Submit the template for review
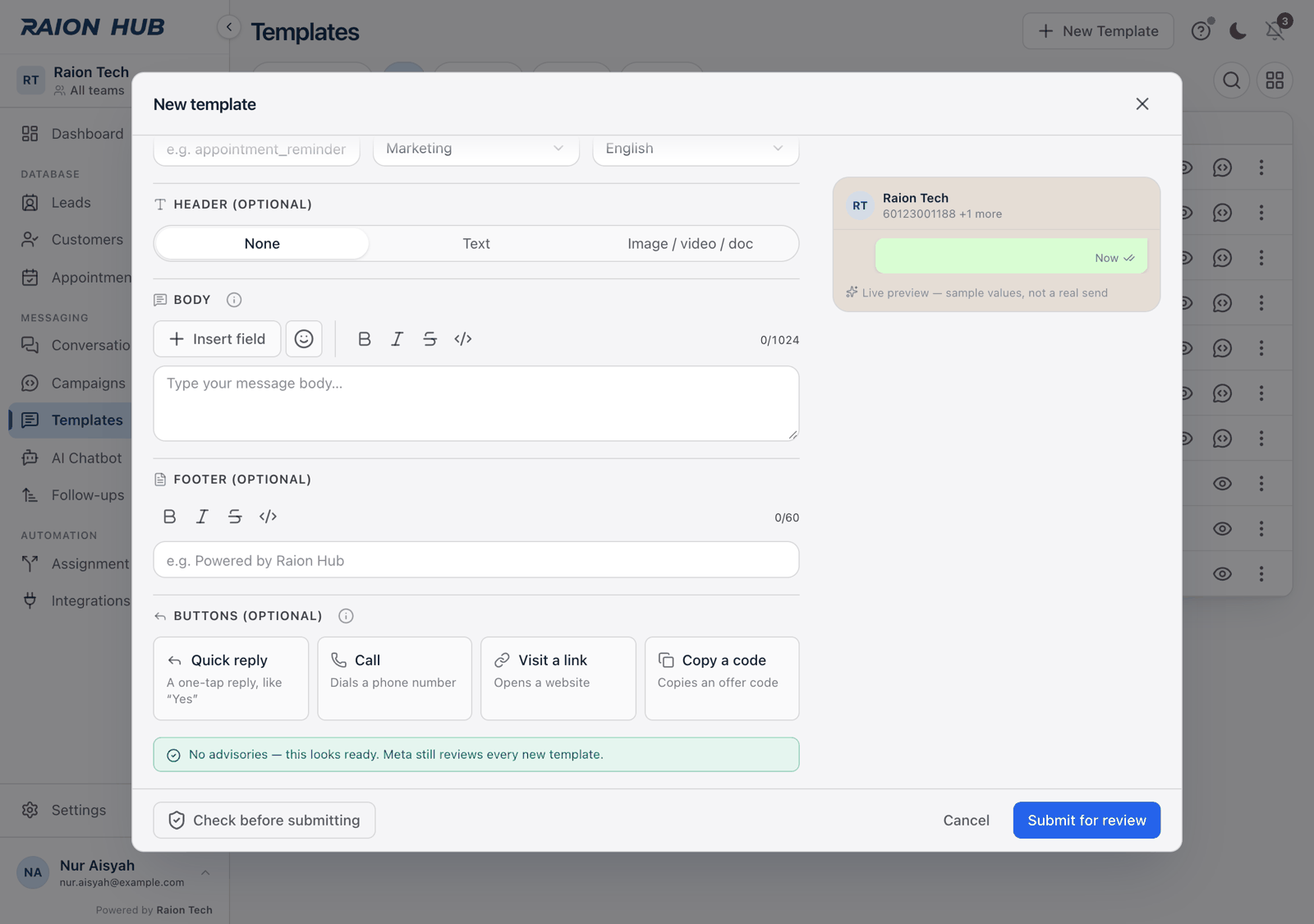Viewport: 1314px width, 924px height. (x=1087, y=821)
